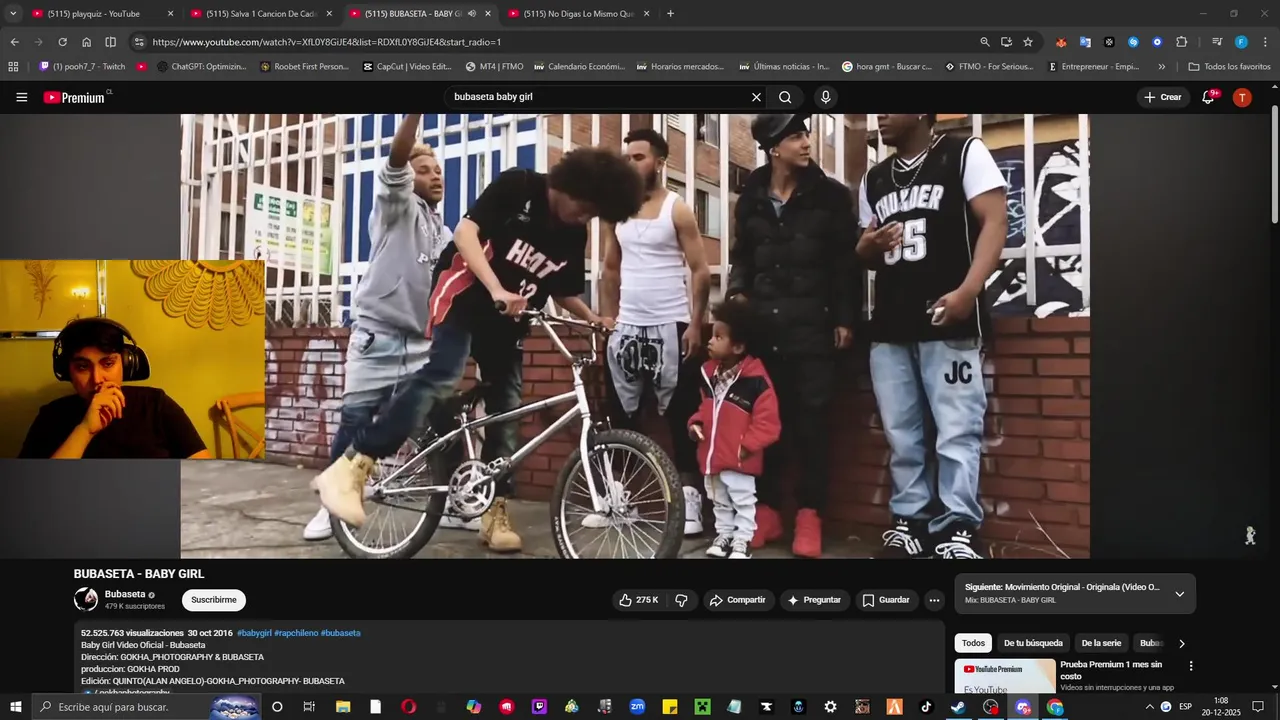Switch to No Digas Lo Mismo tab
This screenshot has width=1280, height=720.
578,14
